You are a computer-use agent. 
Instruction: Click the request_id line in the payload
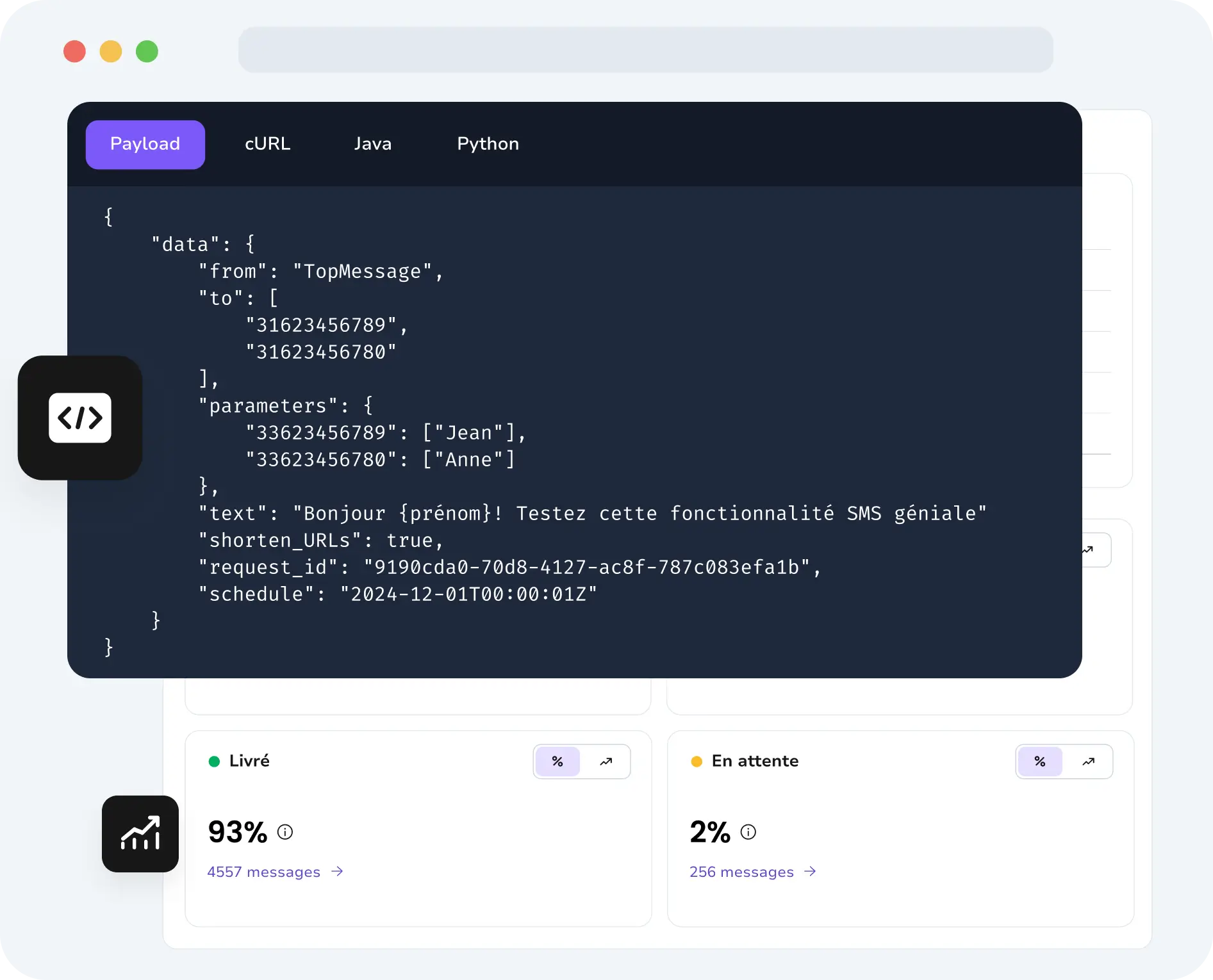[509, 568]
